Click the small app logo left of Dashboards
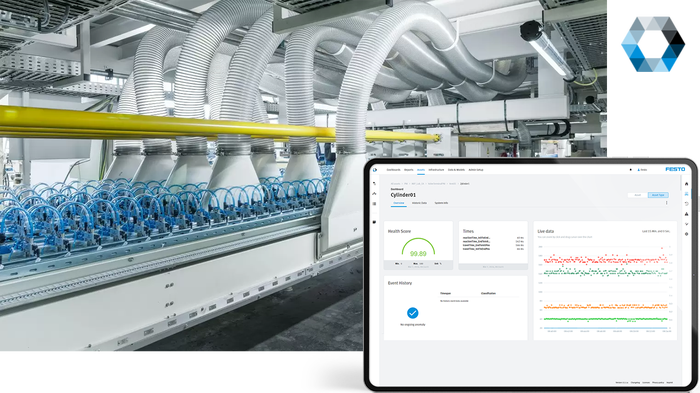700x393 pixels. (x=375, y=170)
